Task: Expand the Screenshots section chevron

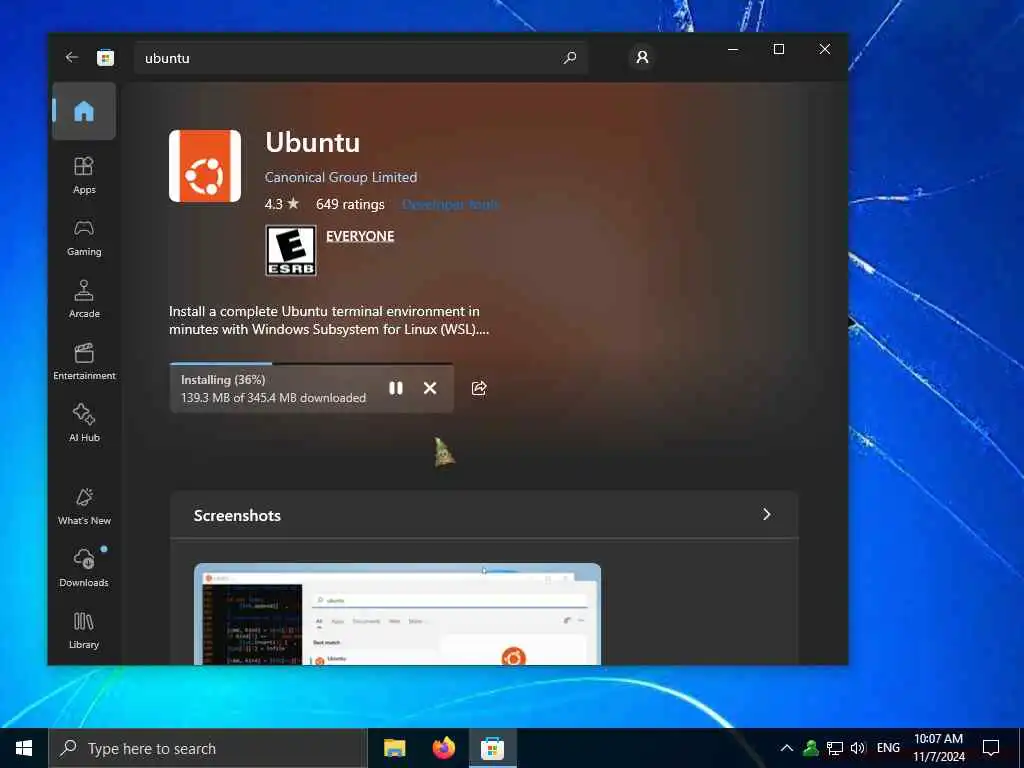Action: tap(767, 515)
